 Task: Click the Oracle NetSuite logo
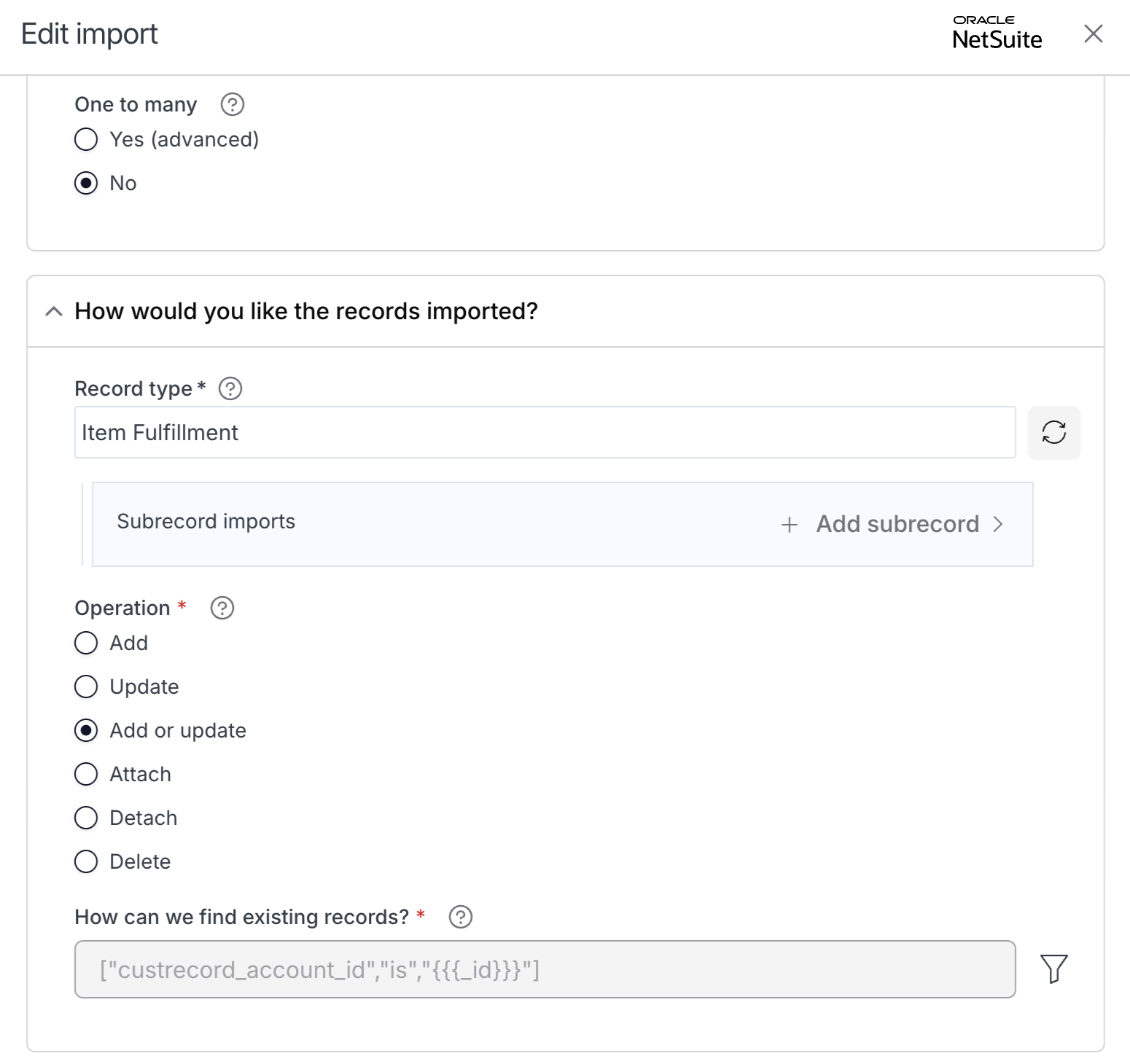(x=997, y=33)
